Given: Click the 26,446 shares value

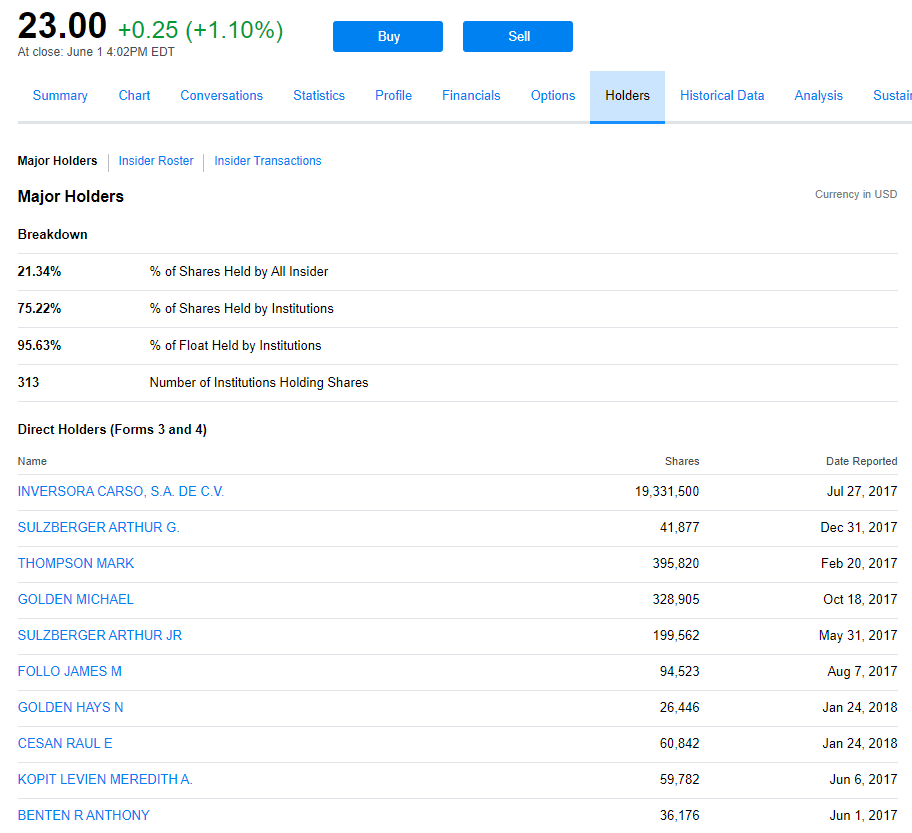Looking at the screenshot, I should pos(679,709).
